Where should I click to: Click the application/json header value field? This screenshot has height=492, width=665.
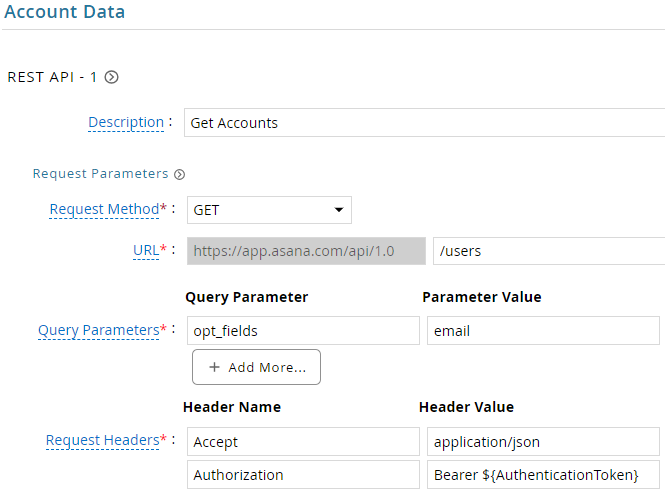[x=543, y=442]
